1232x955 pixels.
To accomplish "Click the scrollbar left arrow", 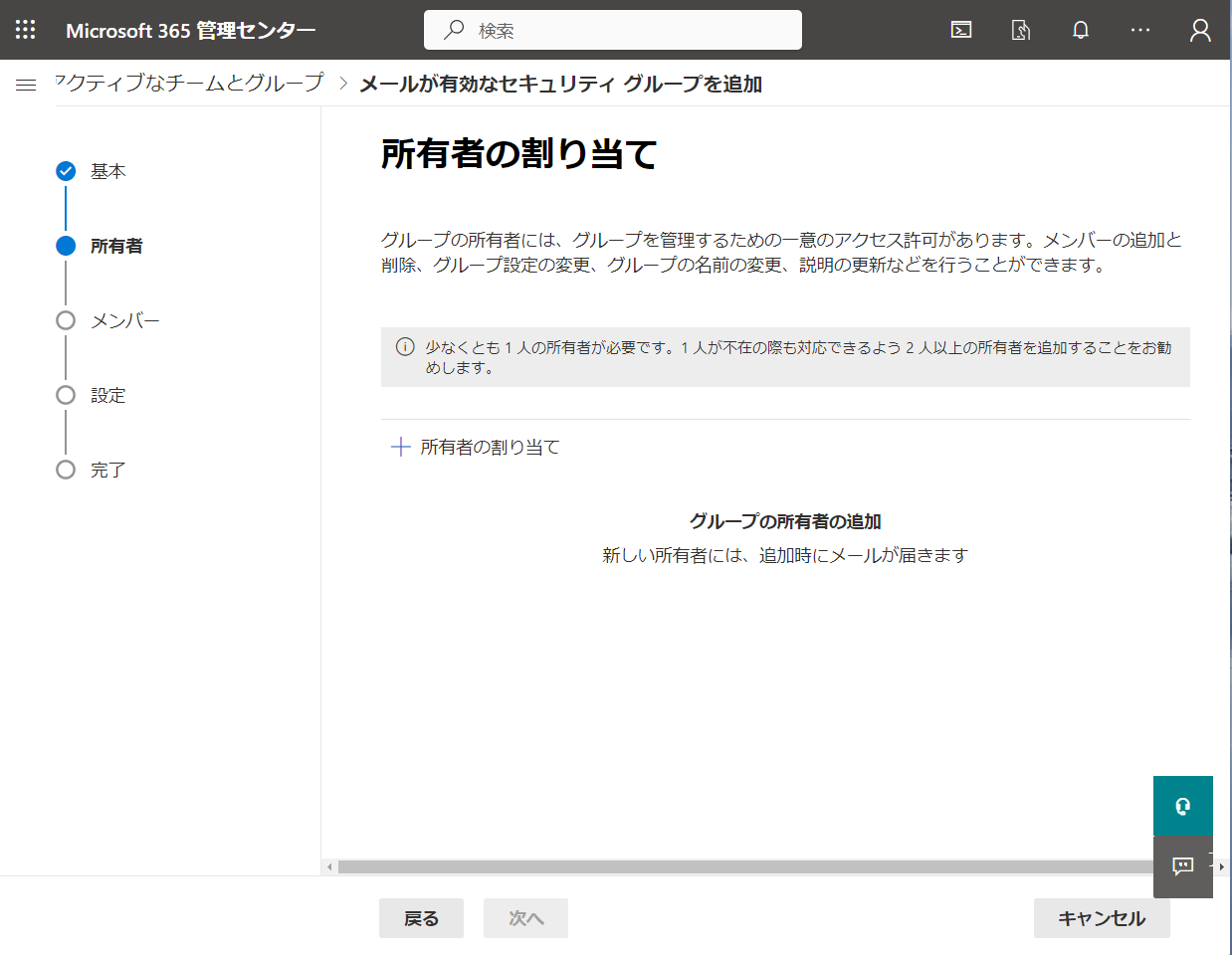I will click(329, 866).
